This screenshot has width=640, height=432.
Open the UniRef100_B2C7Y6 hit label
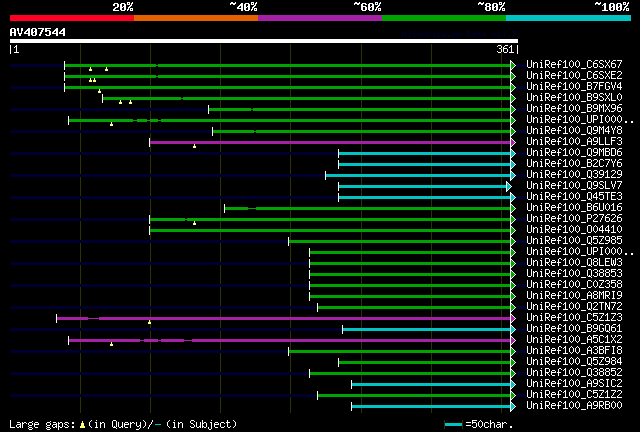(574, 164)
